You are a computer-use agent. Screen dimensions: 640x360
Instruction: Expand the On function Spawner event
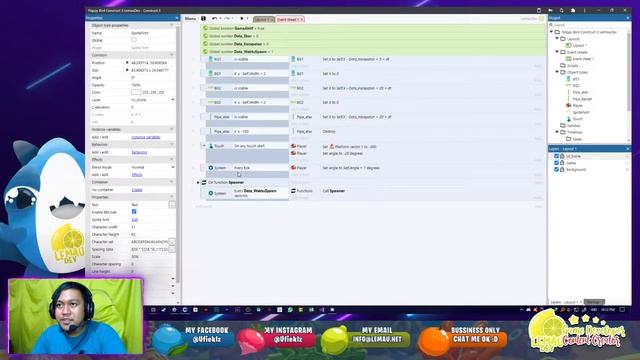point(198,182)
